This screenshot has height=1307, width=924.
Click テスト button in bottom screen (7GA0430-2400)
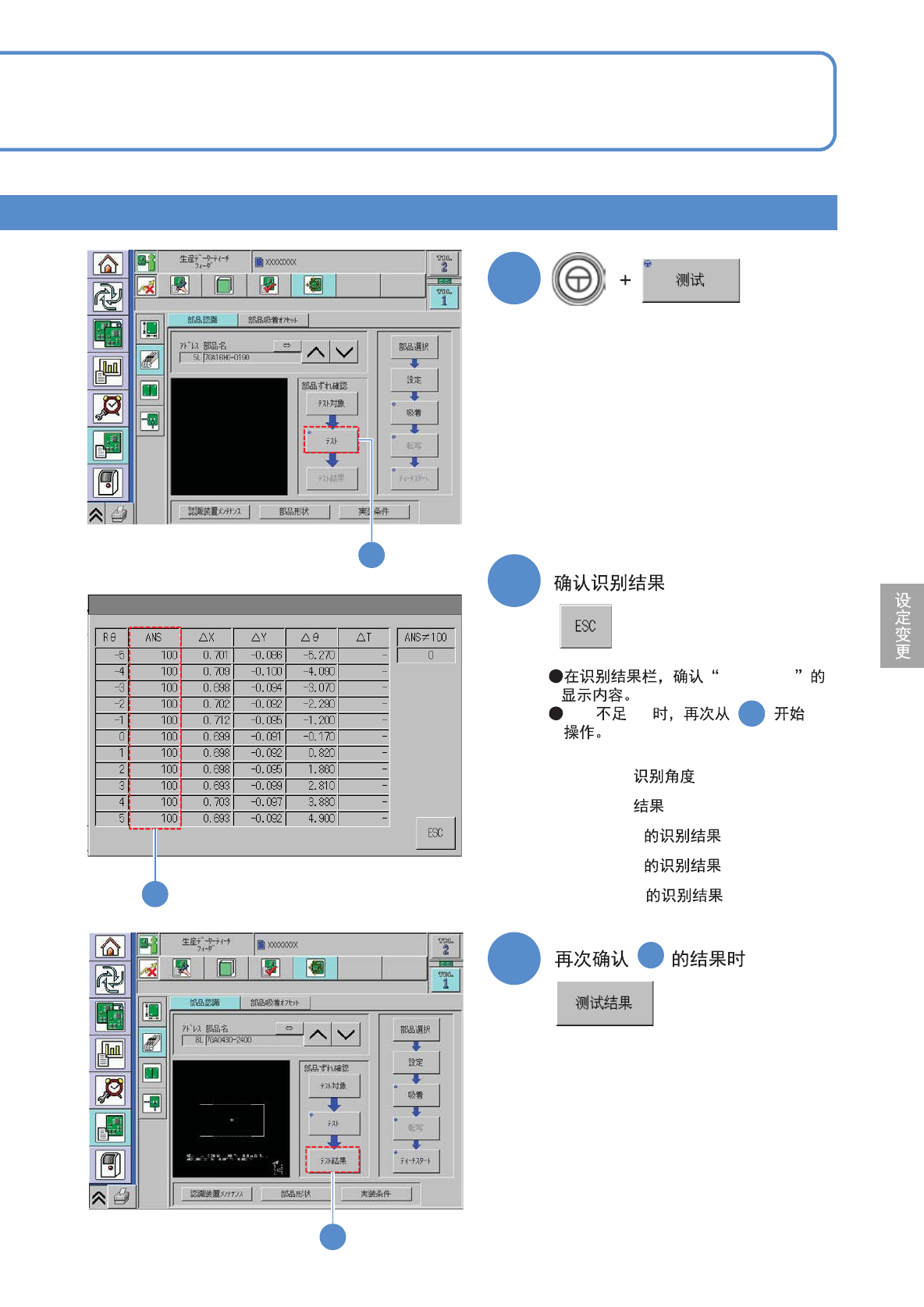click(x=333, y=1124)
